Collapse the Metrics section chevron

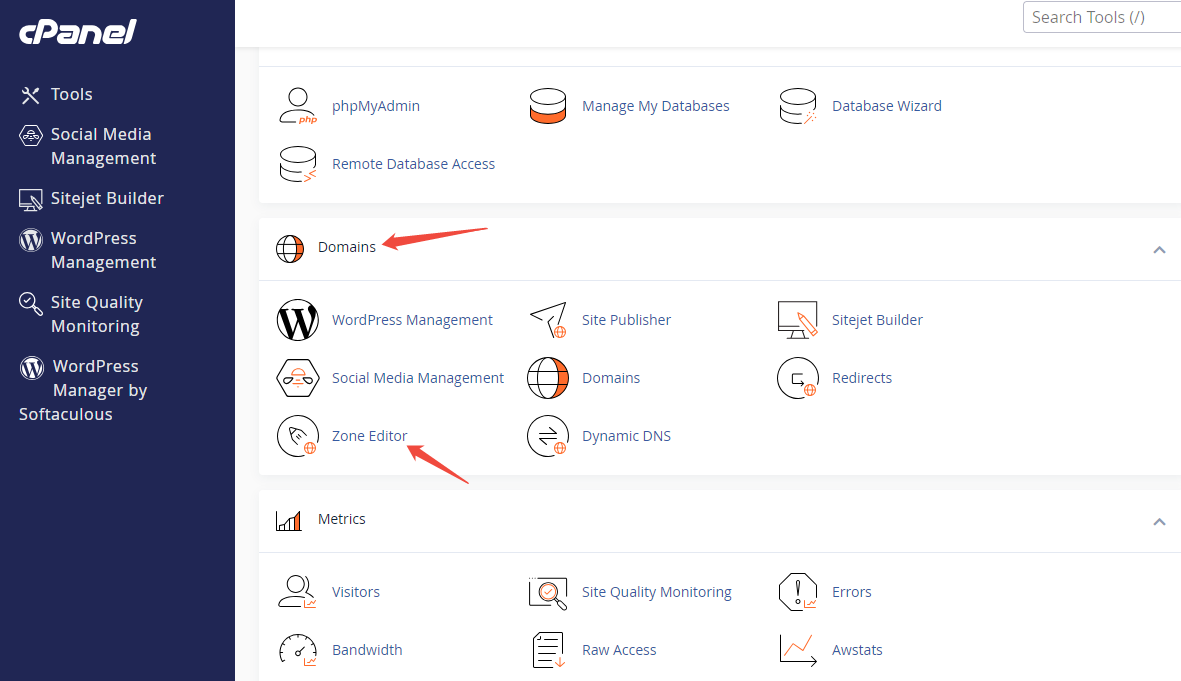(1159, 521)
